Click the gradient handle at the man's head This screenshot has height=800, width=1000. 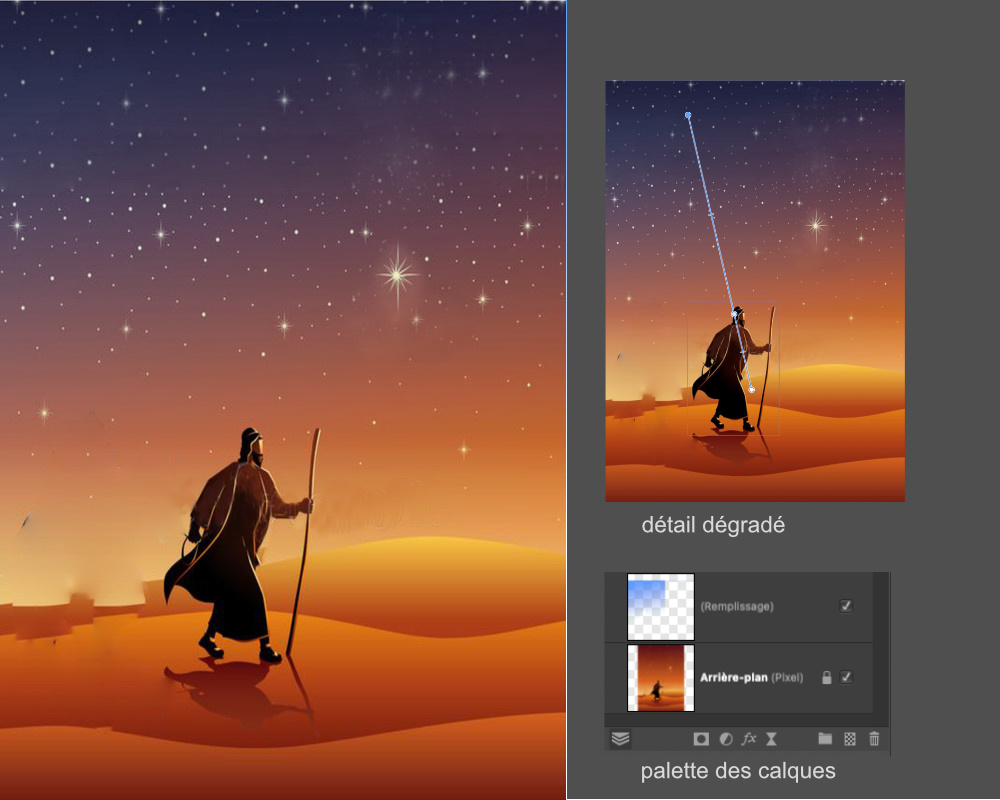tap(734, 314)
